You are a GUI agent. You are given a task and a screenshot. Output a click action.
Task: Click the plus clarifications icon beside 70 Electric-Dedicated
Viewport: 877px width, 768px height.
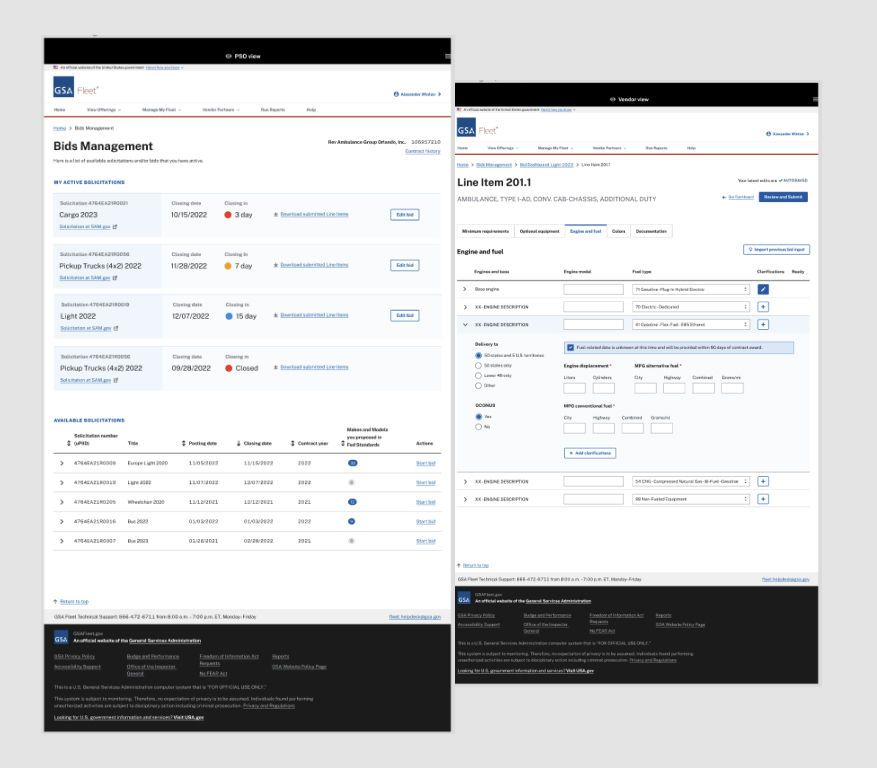tap(763, 305)
